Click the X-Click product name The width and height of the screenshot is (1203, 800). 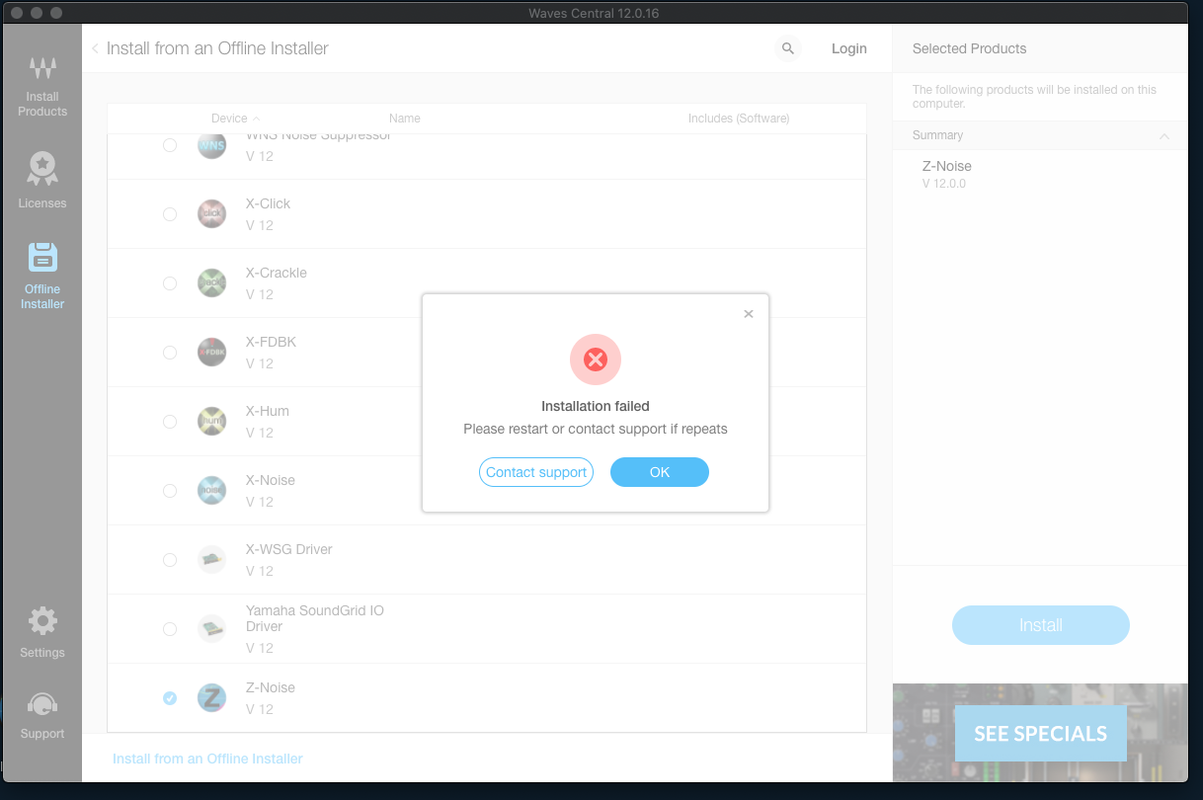pos(268,203)
